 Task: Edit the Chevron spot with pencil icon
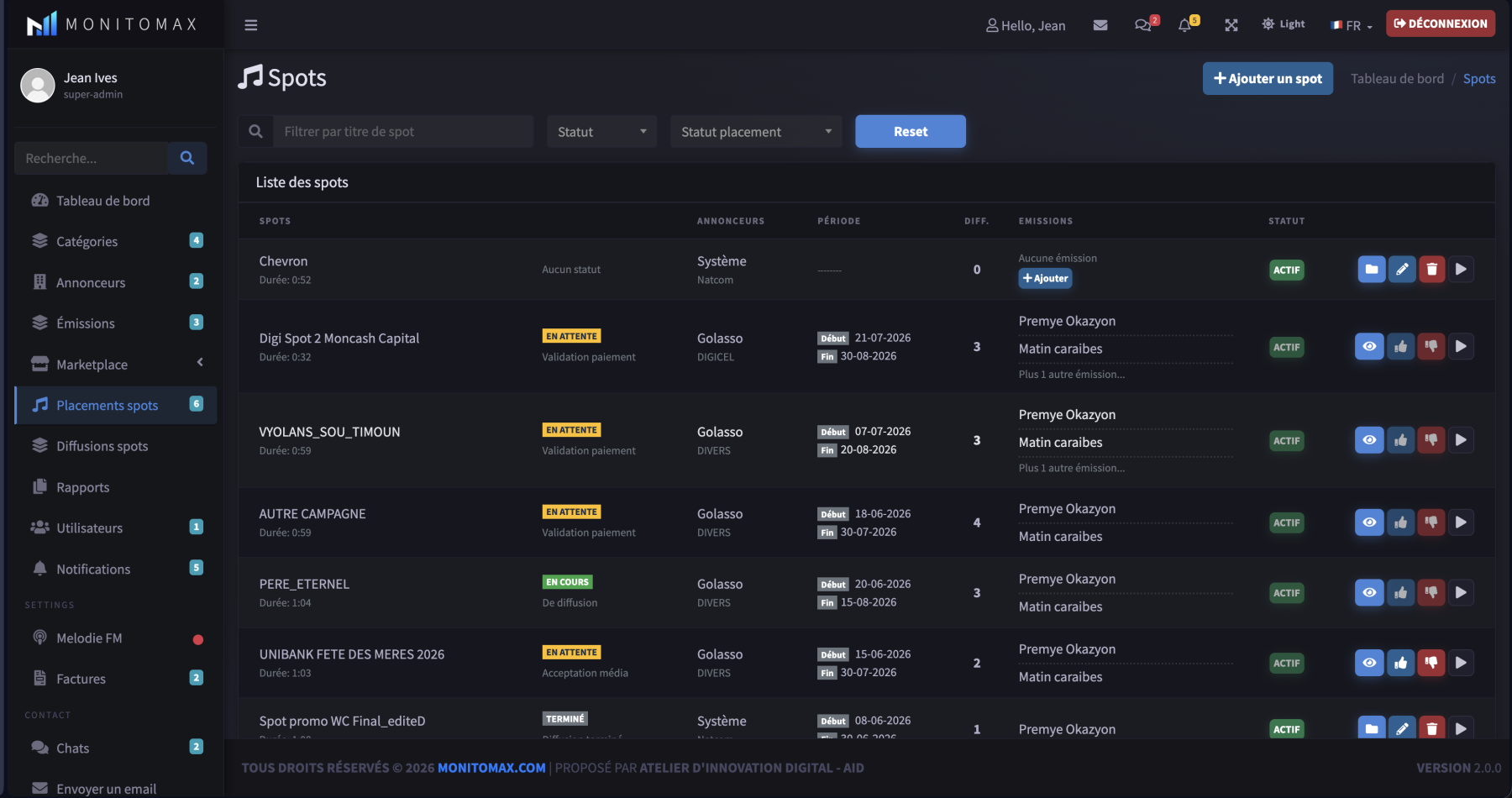pos(1402,270)
